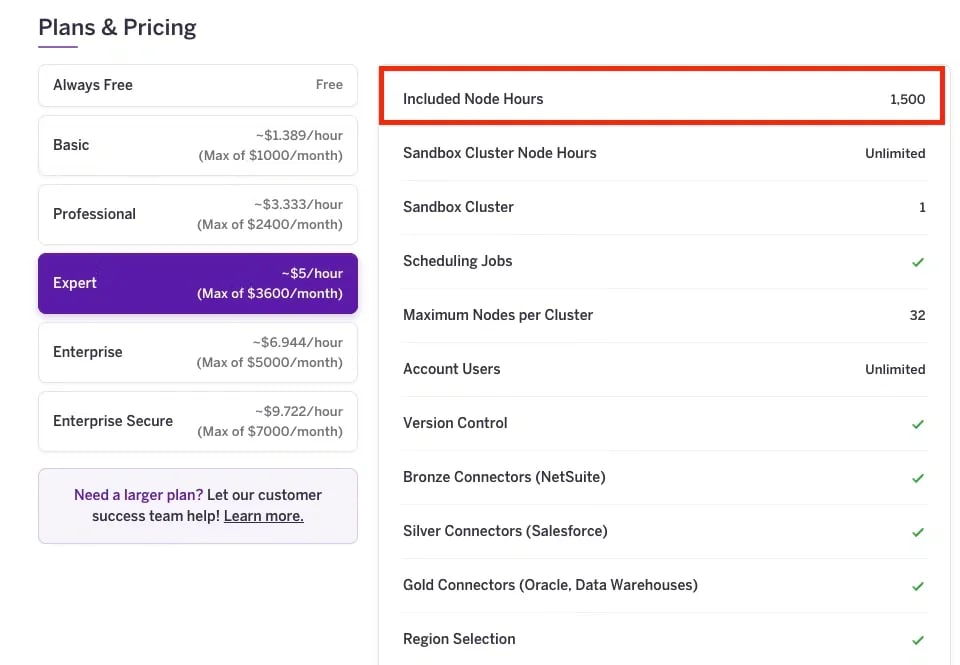The image size is (960, 665).
Task: Click the Gold Connectors label
Action: (x=550, y=585)
